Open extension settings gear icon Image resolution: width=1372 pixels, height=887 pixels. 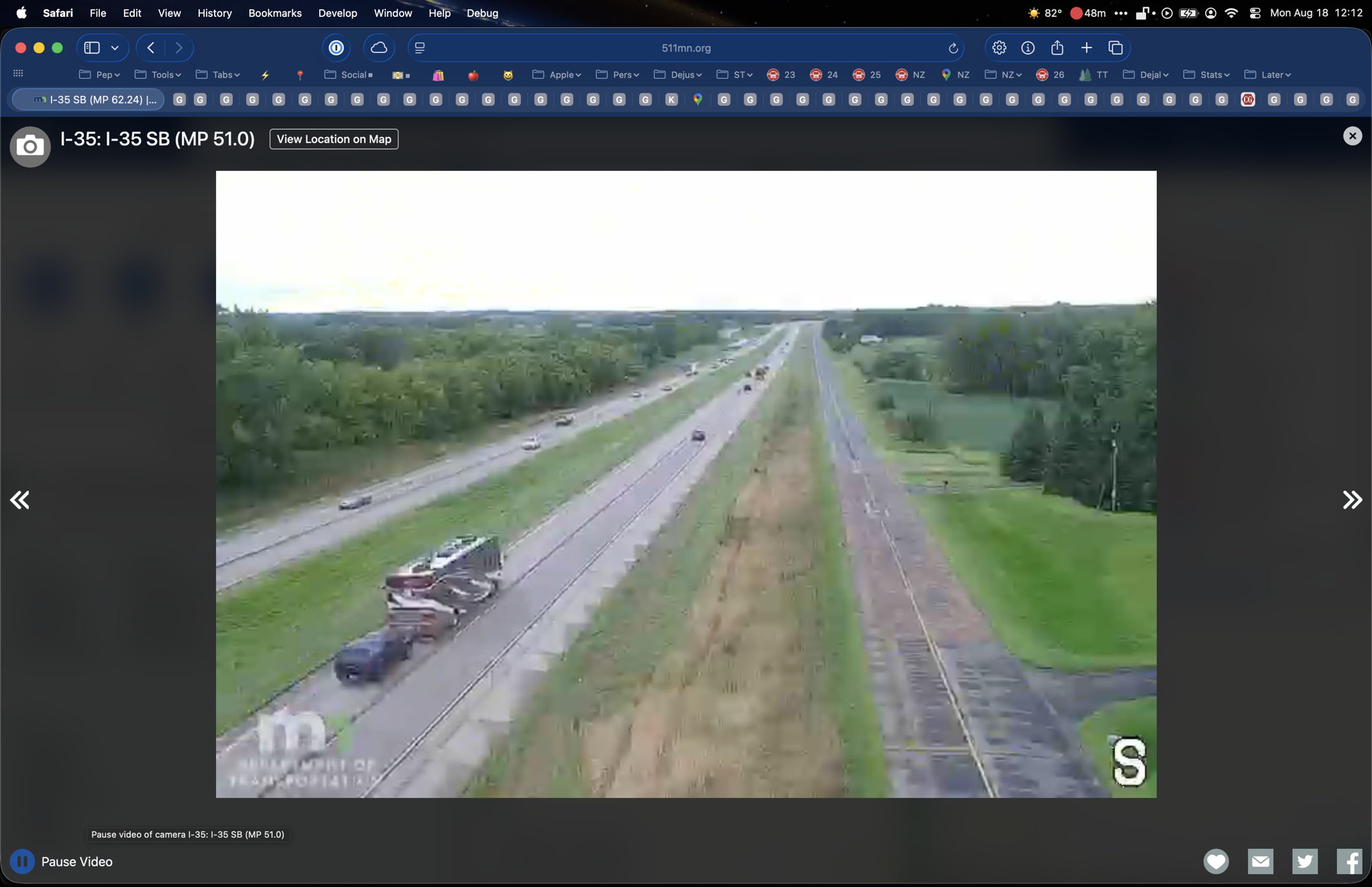tap(998, 48)
